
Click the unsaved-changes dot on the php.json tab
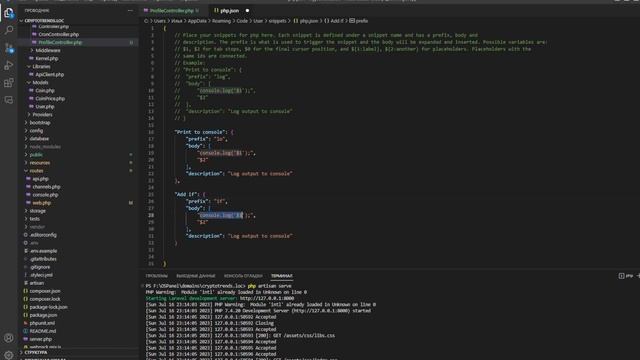click(247, 11)
